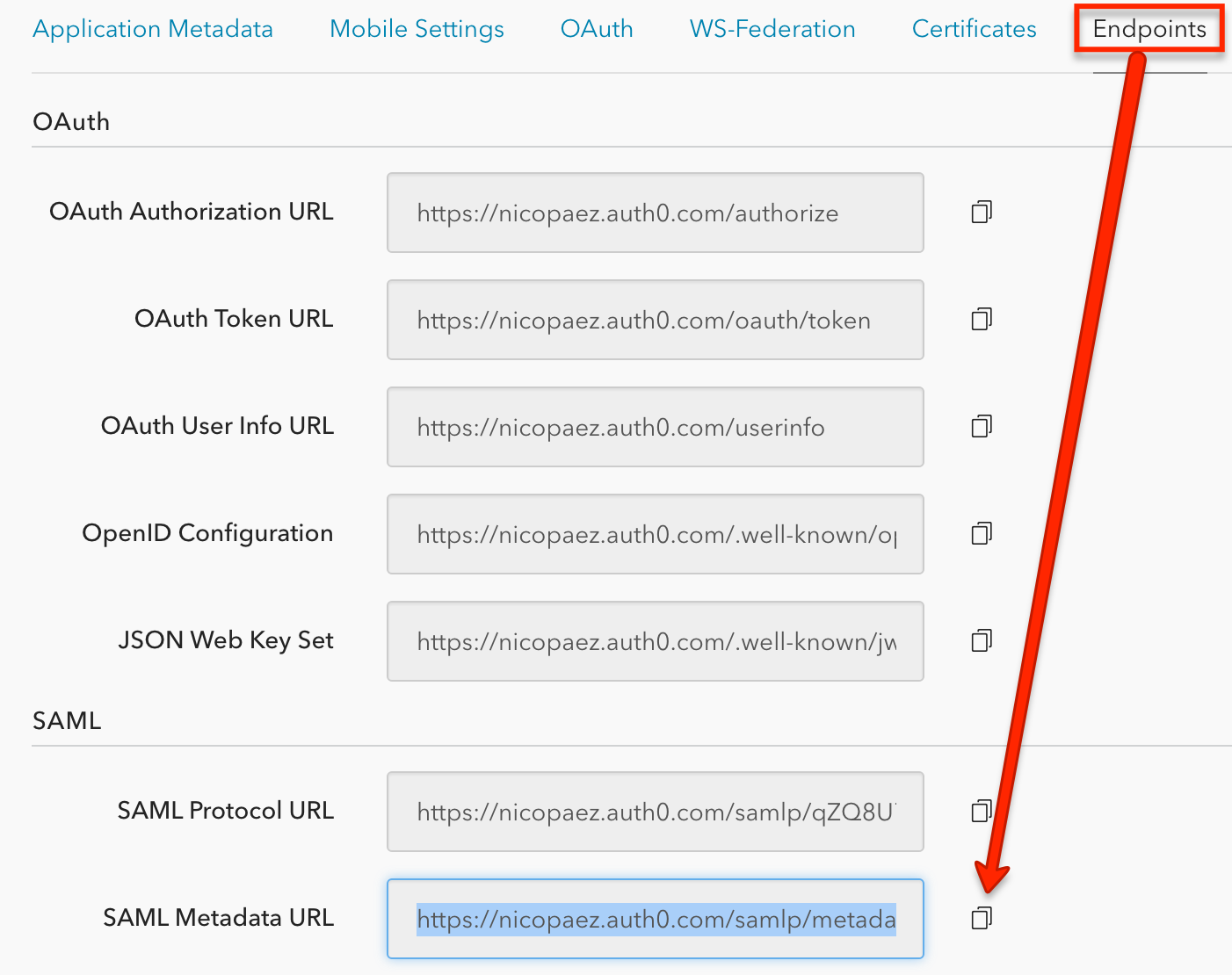
Task: Click the SAML Protocol URL field
Action: [x=655, y=811]
